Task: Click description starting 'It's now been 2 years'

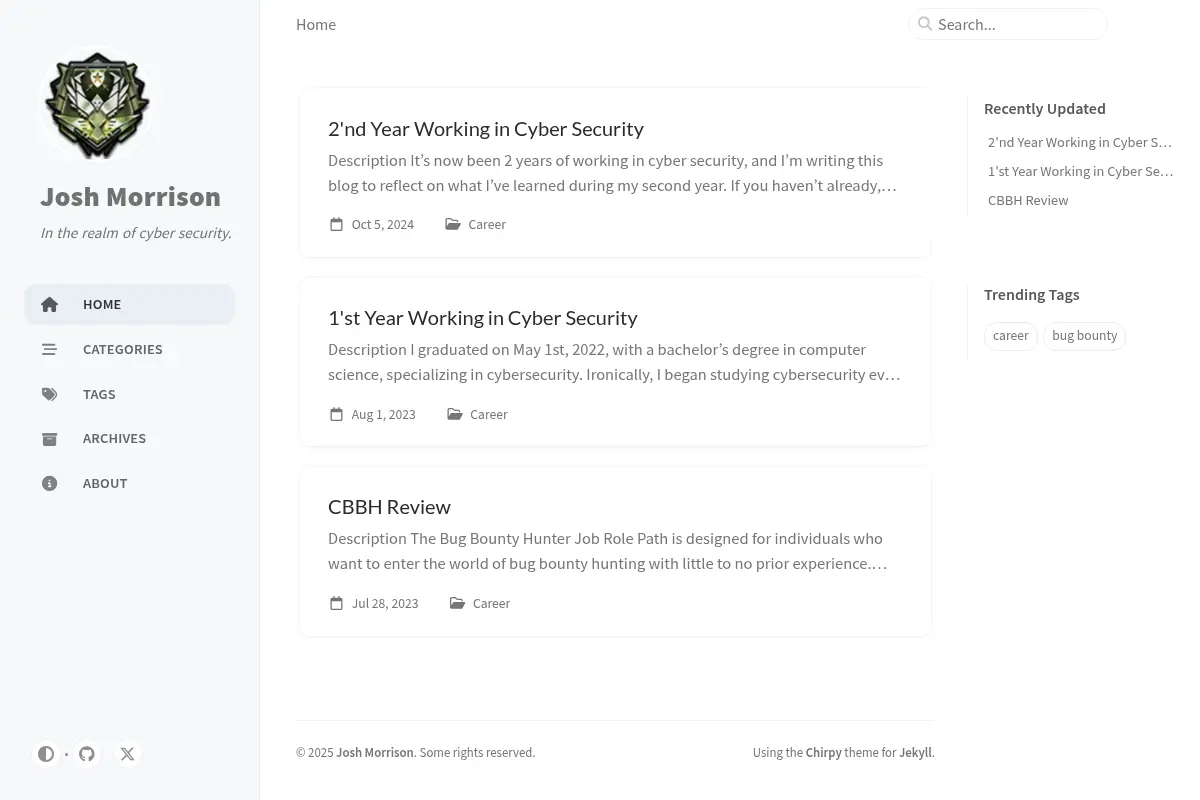Action: [x=614, y=173]
